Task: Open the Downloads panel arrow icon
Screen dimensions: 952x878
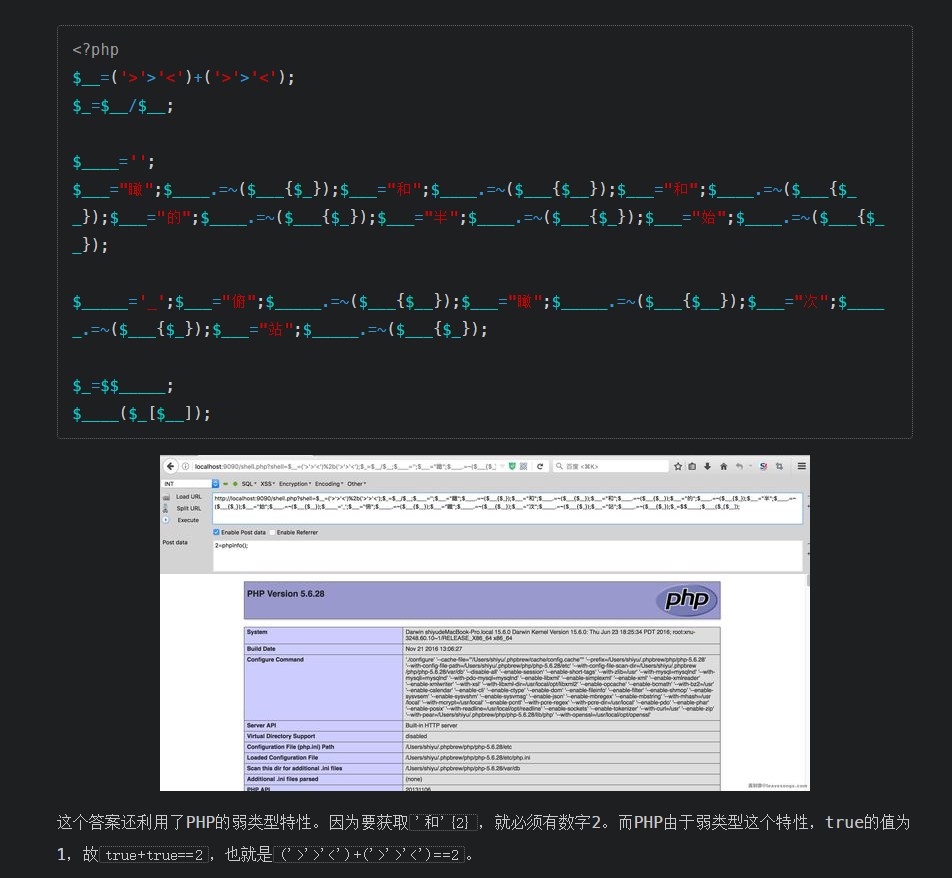Action: point(707,467)
